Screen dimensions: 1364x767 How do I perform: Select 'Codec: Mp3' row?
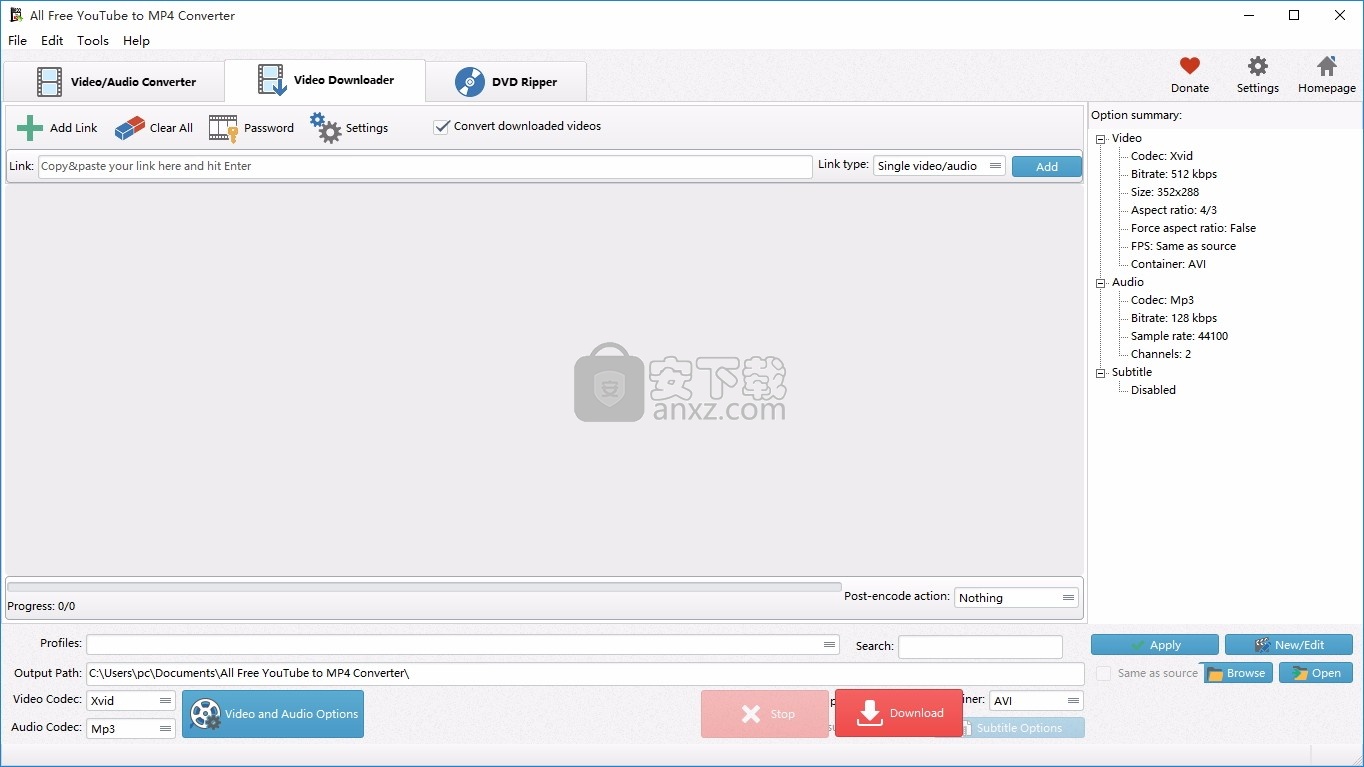(1162, 300)
